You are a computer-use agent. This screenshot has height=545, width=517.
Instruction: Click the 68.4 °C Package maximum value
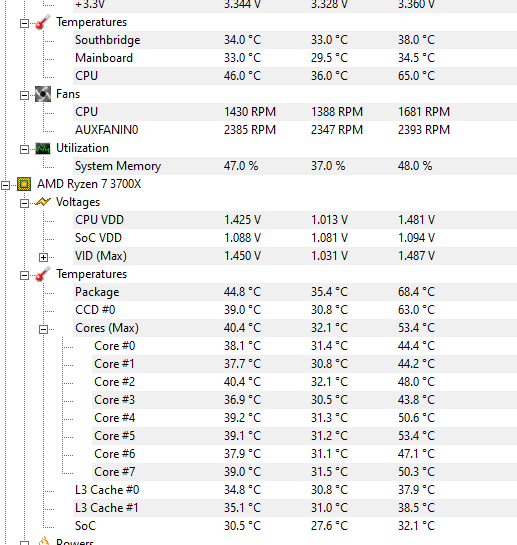(417, 292)
